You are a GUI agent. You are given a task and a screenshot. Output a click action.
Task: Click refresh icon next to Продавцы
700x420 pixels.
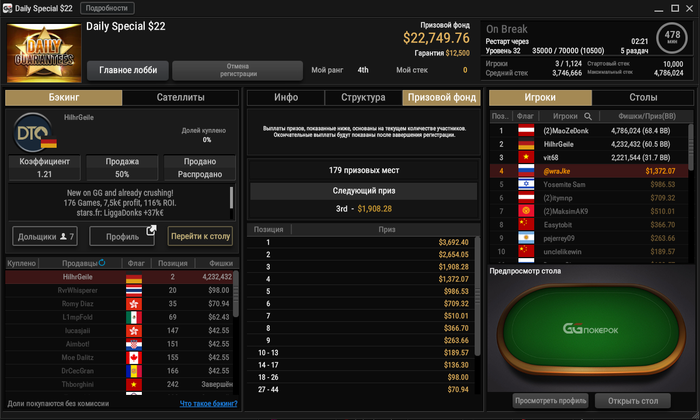pos(102,262)
